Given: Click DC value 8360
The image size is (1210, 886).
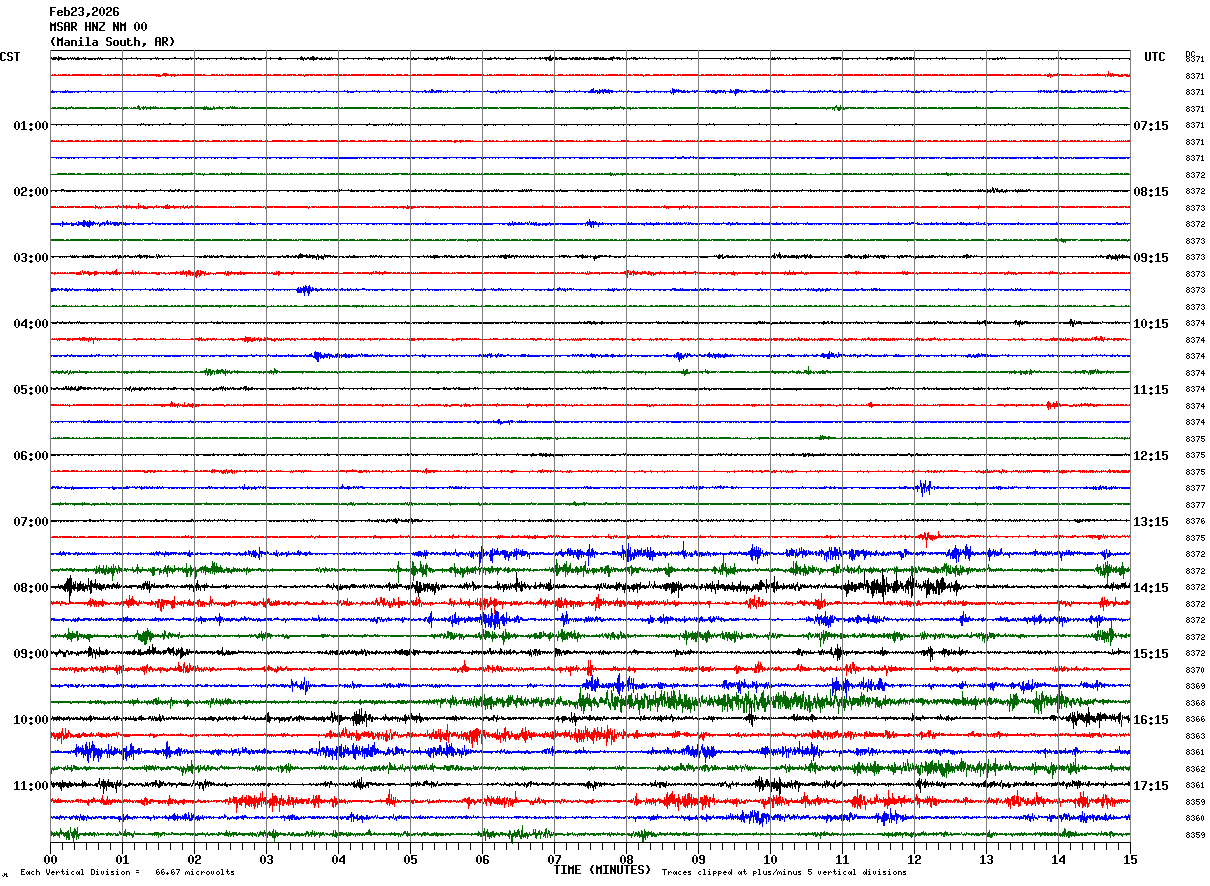Looking at the screenshot, I should (1195, 818).
